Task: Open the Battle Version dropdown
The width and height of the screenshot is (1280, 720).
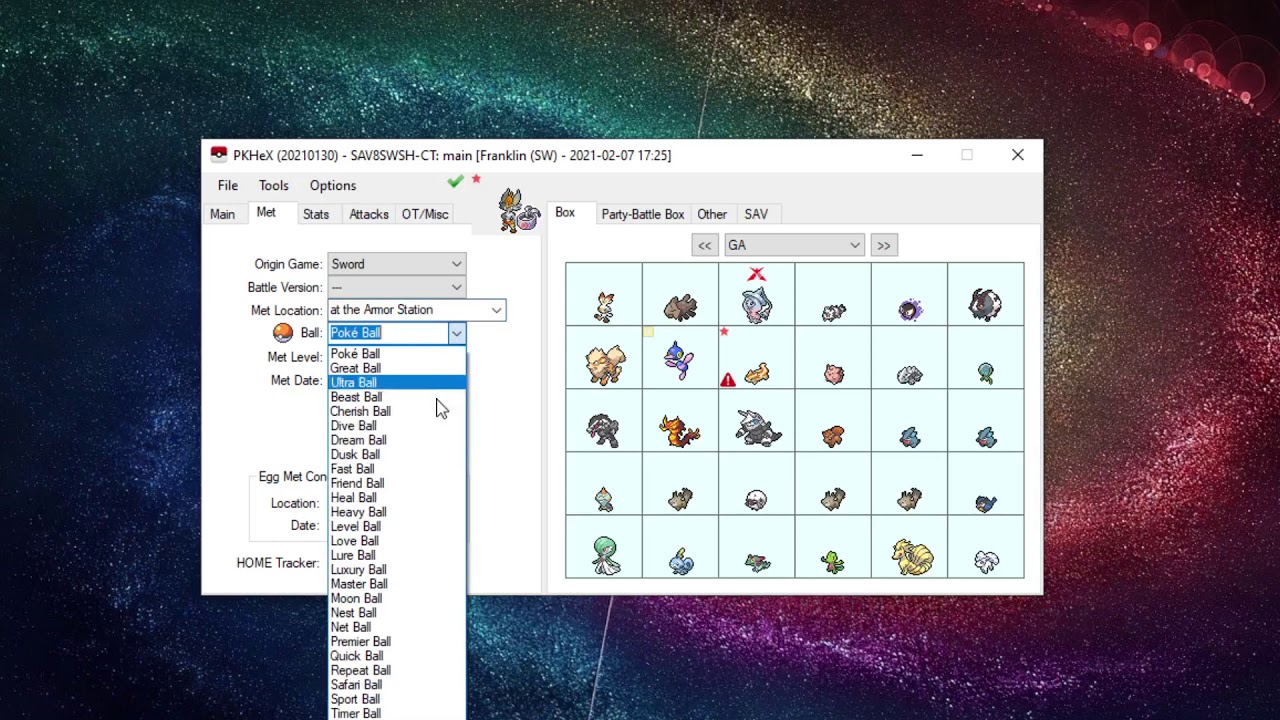Action: (x=396, y=287)
